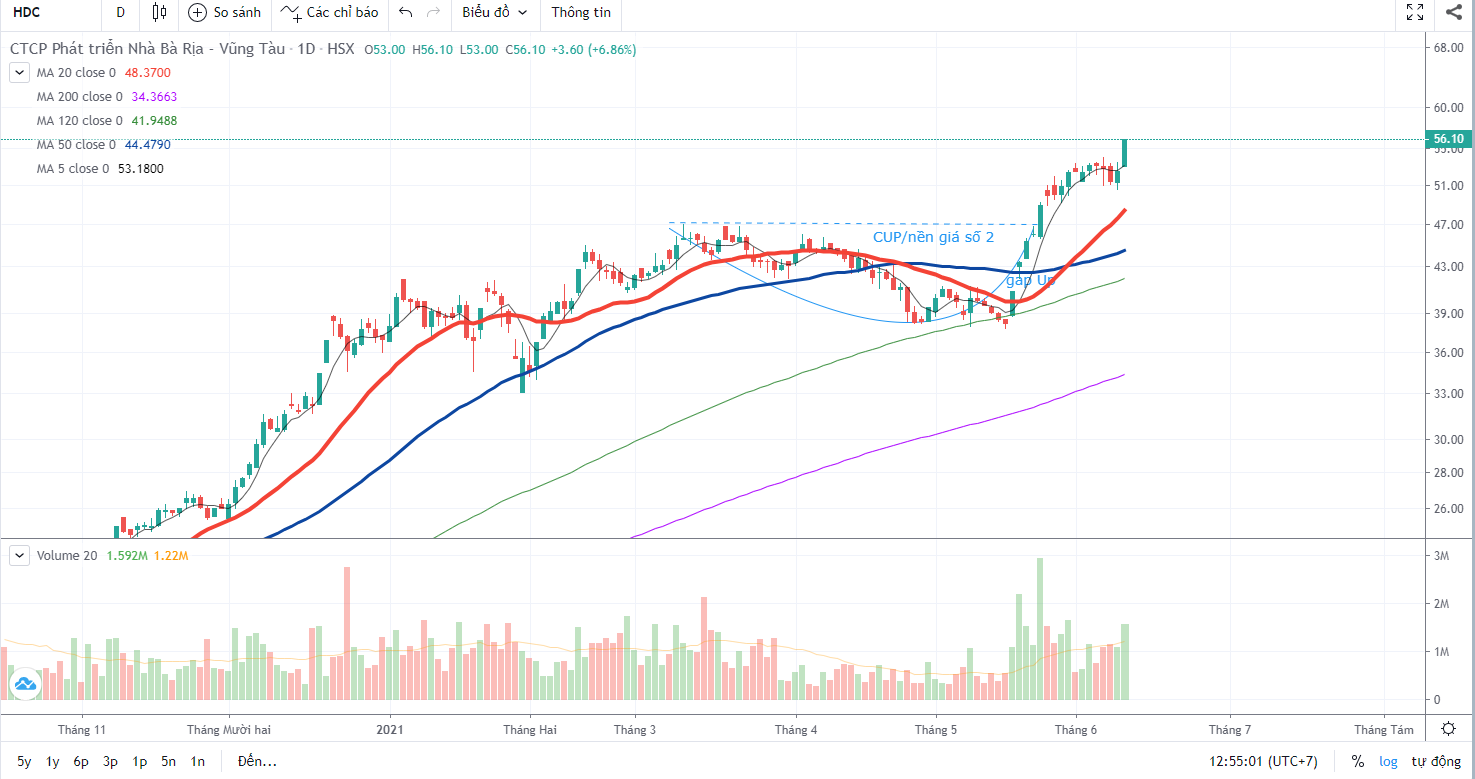Viewport: 1475px width, 779px height.
Task: Open the candlestick chart style selector
Action: (159, 13)
